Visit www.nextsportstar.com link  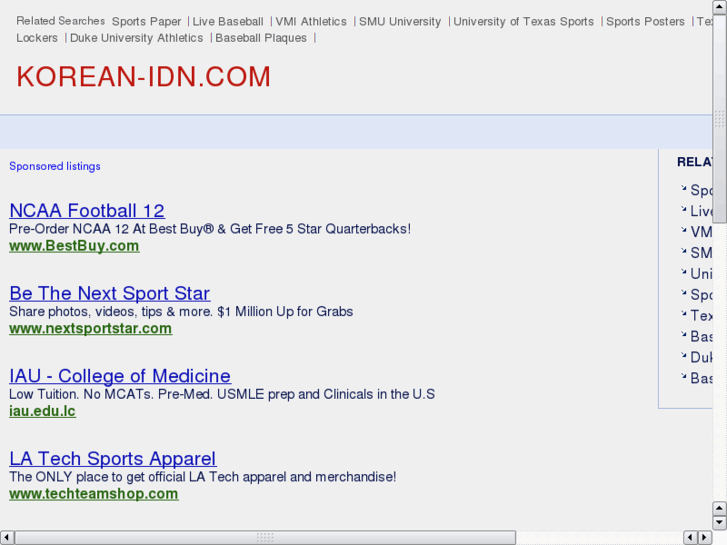tap(90, 328)
